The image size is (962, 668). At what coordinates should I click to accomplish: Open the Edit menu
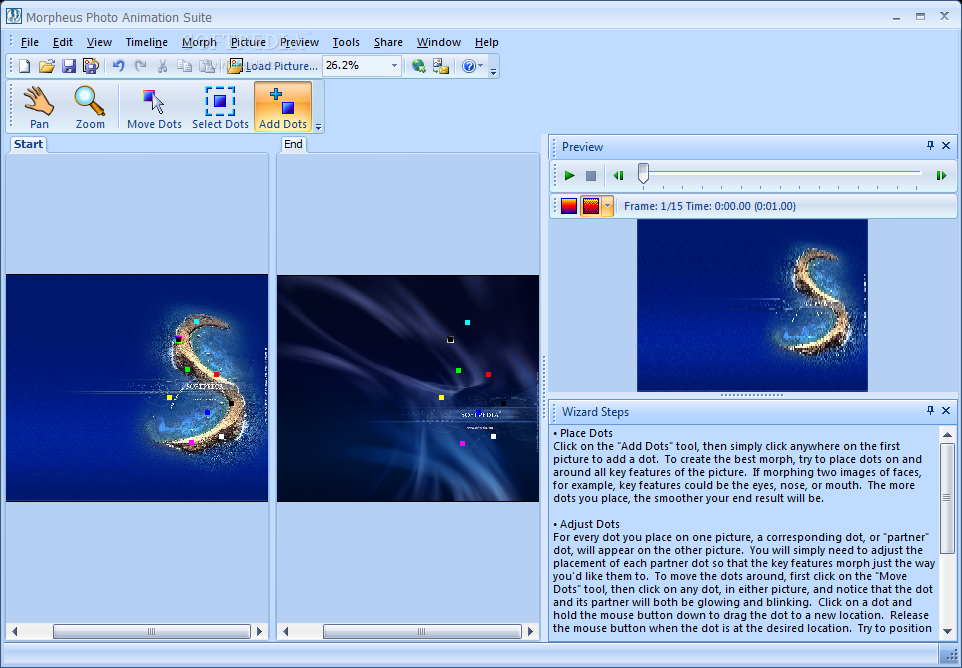tap(63, 42)
